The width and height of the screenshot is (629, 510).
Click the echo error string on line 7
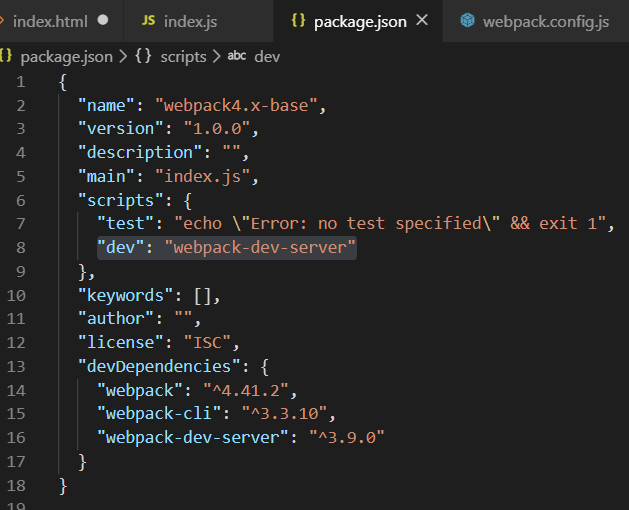[x=390, y=224]
